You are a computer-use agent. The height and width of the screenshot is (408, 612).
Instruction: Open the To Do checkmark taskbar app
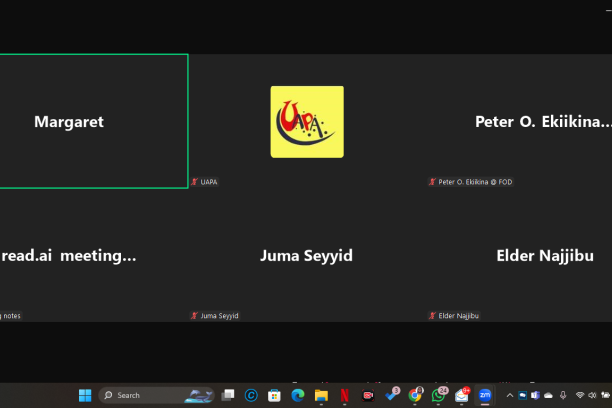click(392, 394)
